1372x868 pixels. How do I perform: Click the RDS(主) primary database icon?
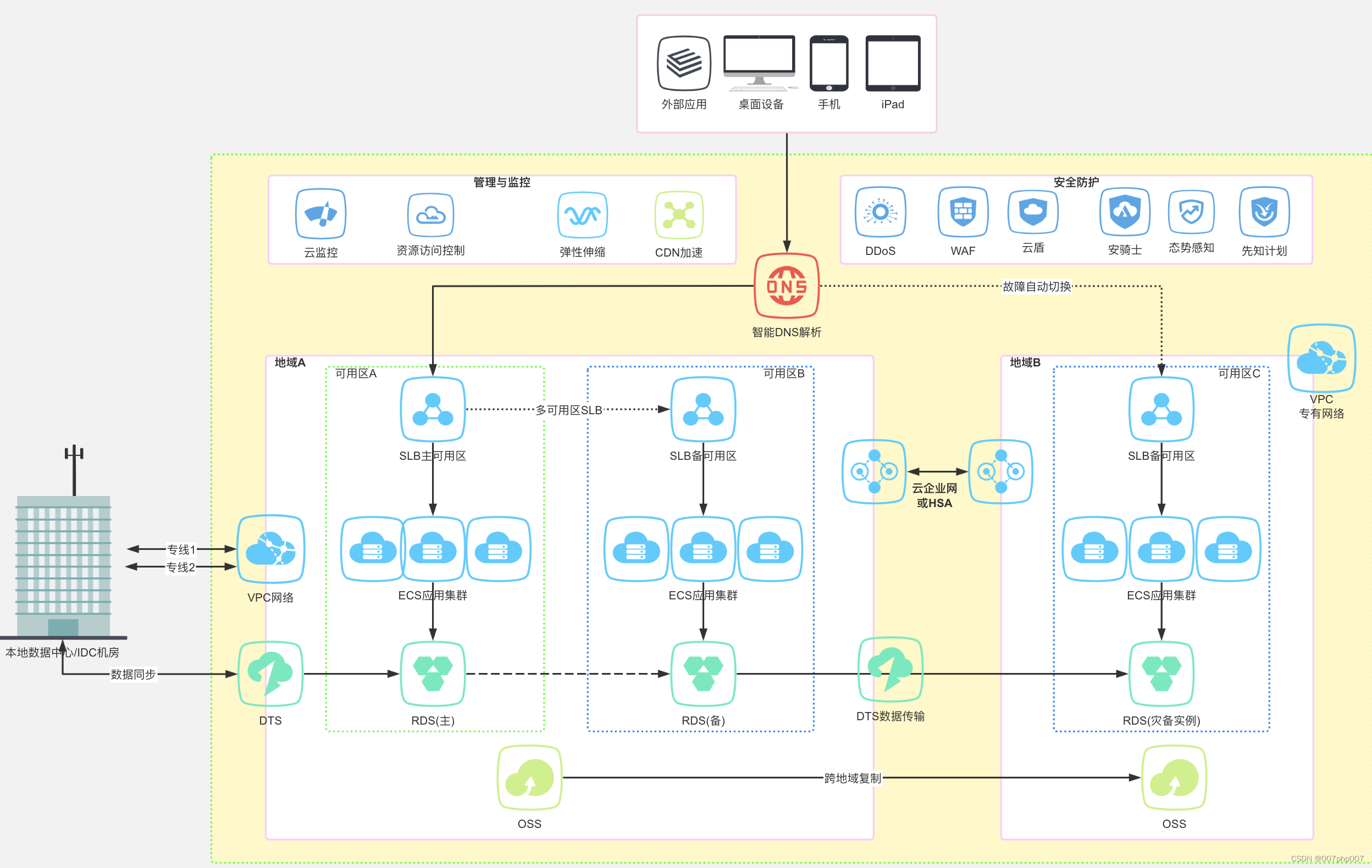pyautogui.click(x=433, y=673)
